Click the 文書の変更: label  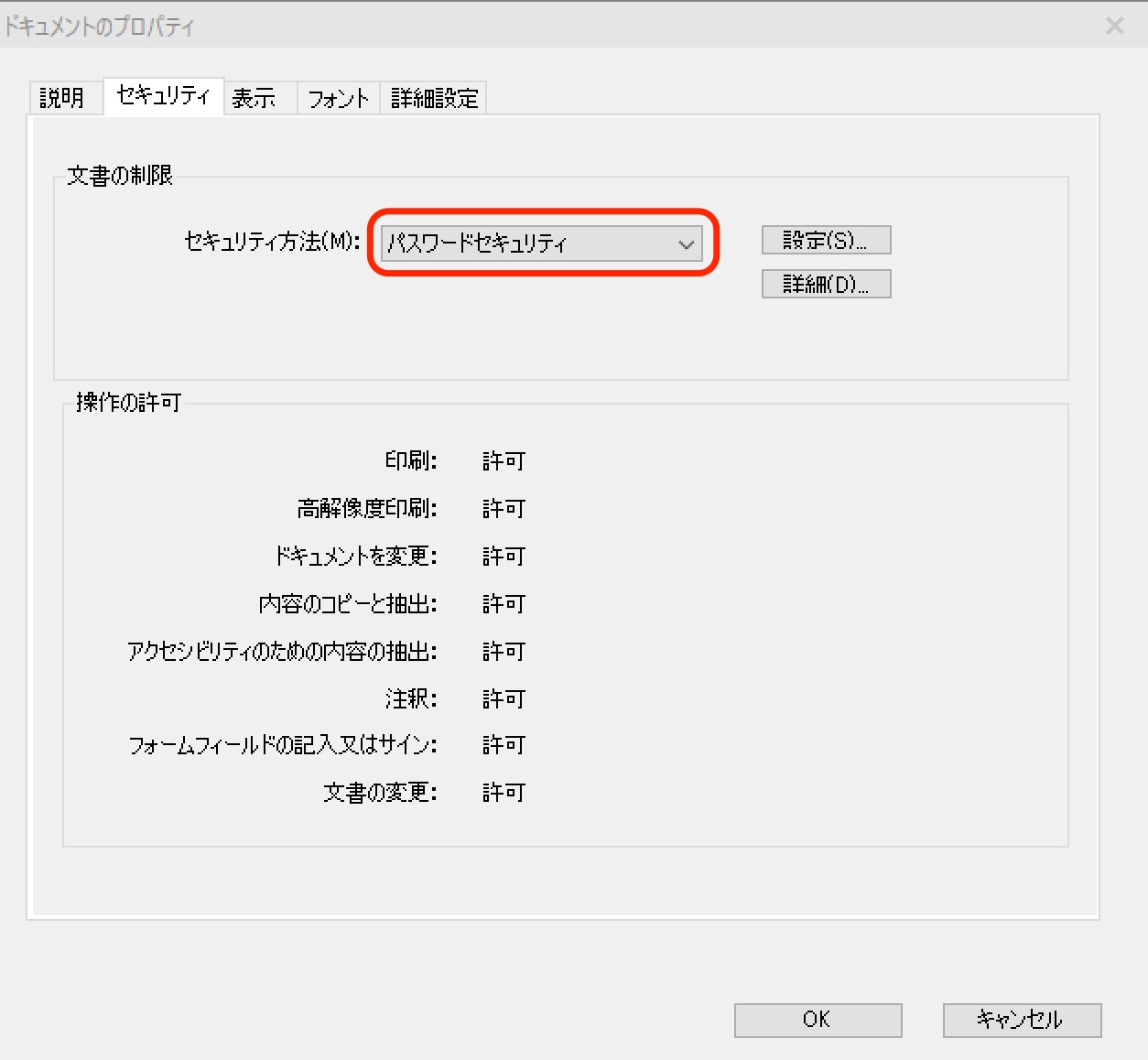pos(380,792)
